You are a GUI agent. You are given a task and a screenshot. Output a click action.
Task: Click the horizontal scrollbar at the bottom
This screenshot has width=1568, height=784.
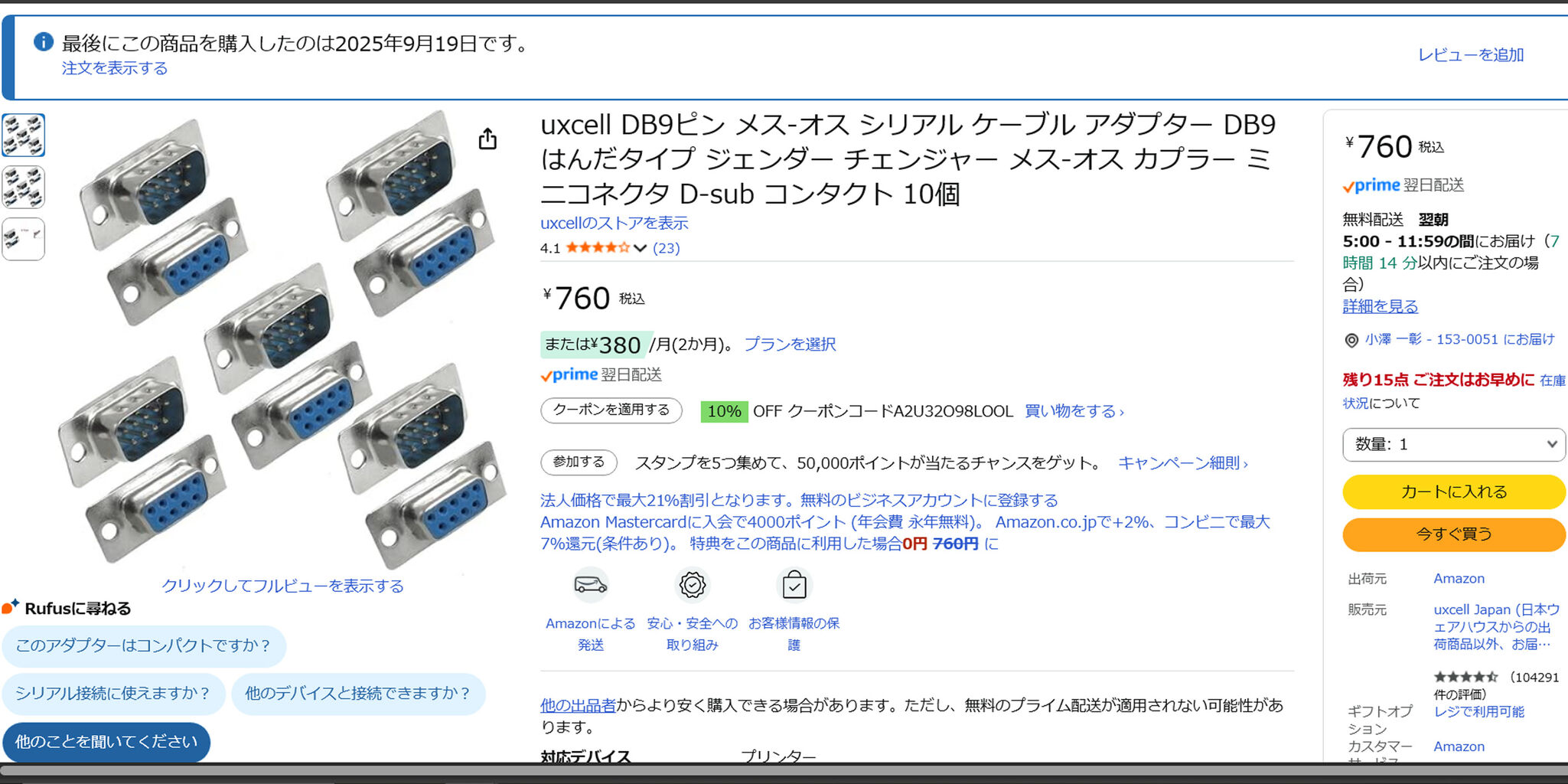pyautogui.click(x=784, y=772)
